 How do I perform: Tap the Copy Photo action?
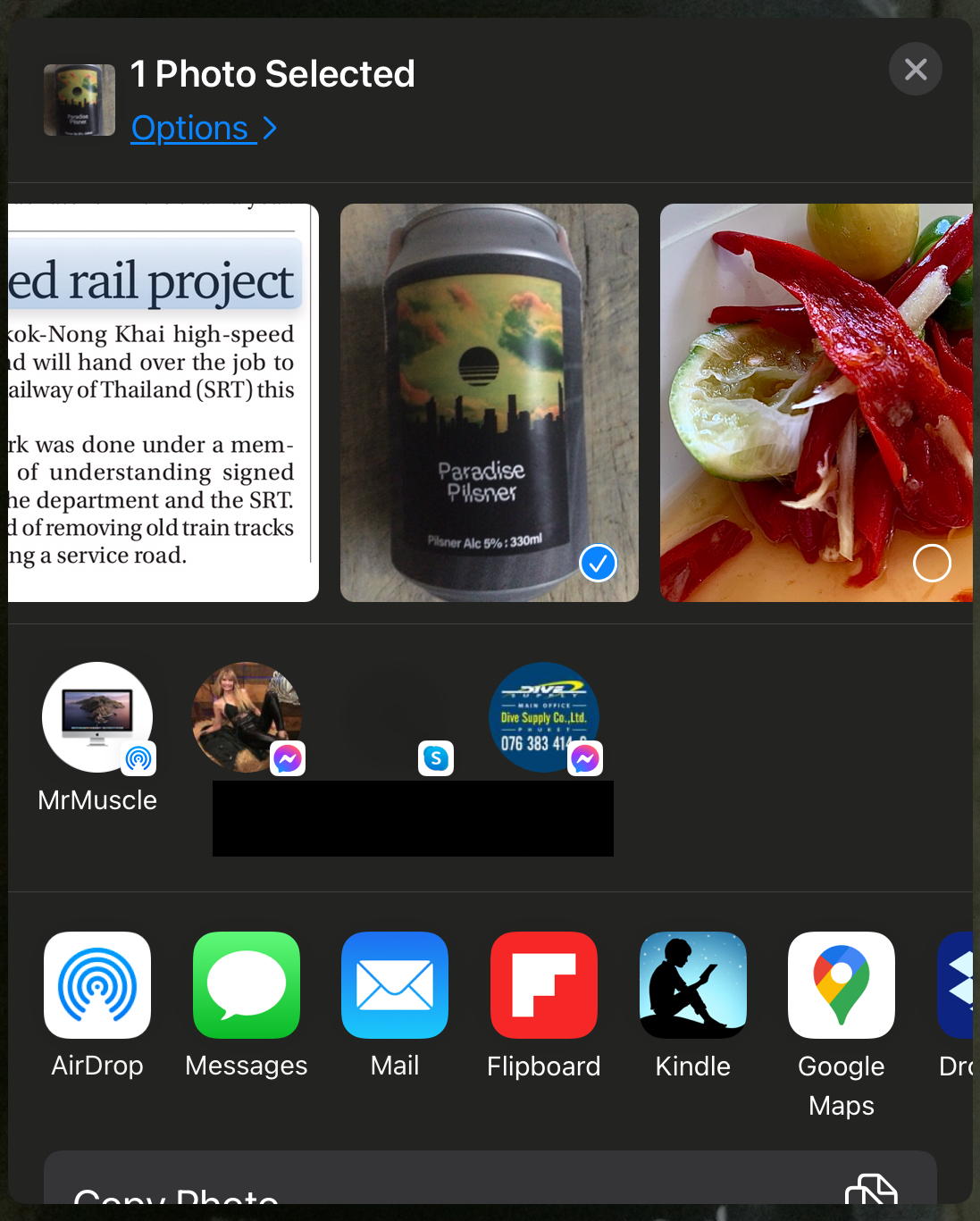pyautogui.click(x=490, y=1177)
